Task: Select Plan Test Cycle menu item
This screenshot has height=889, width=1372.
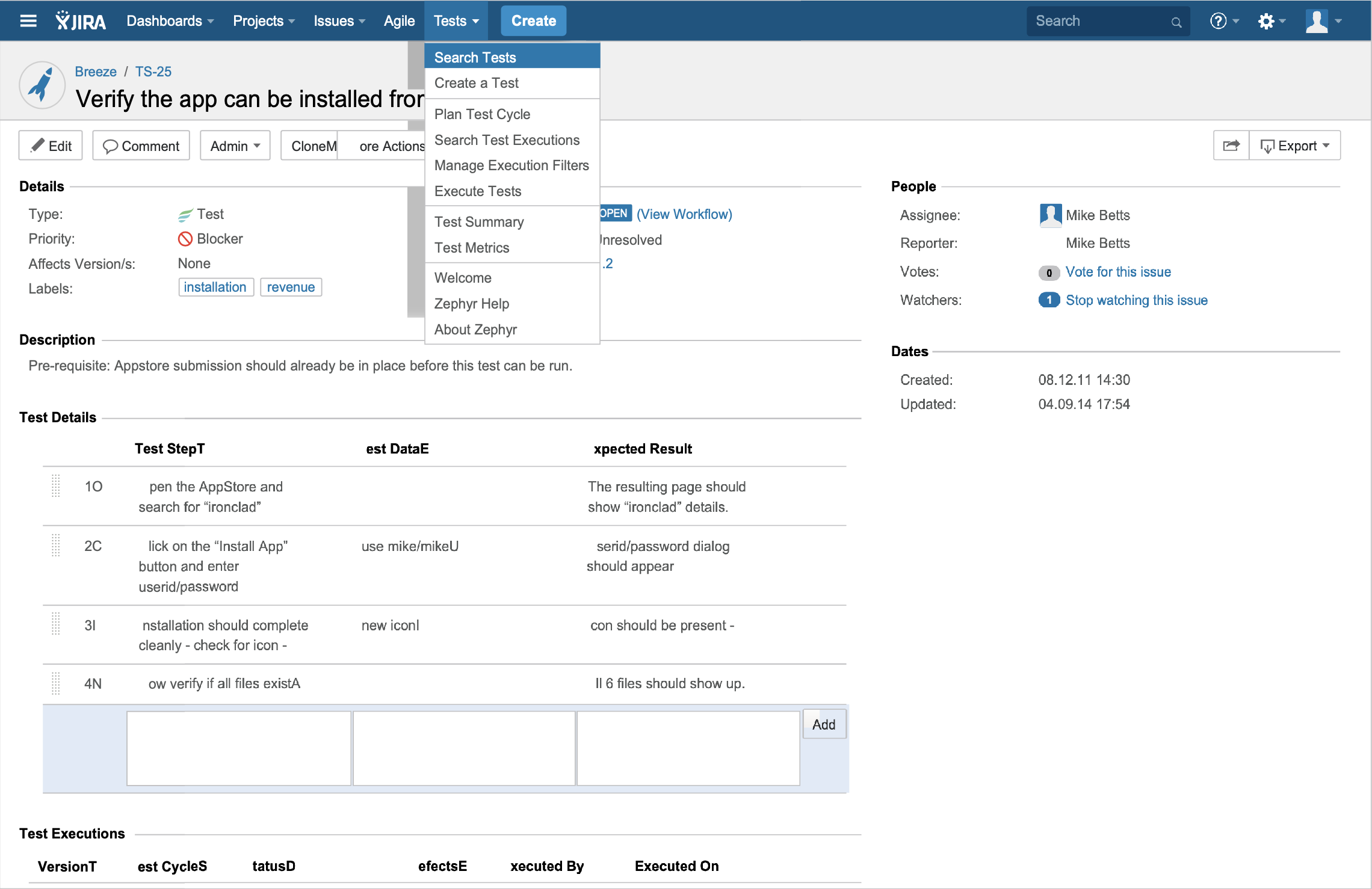Action: pos(482,114)
